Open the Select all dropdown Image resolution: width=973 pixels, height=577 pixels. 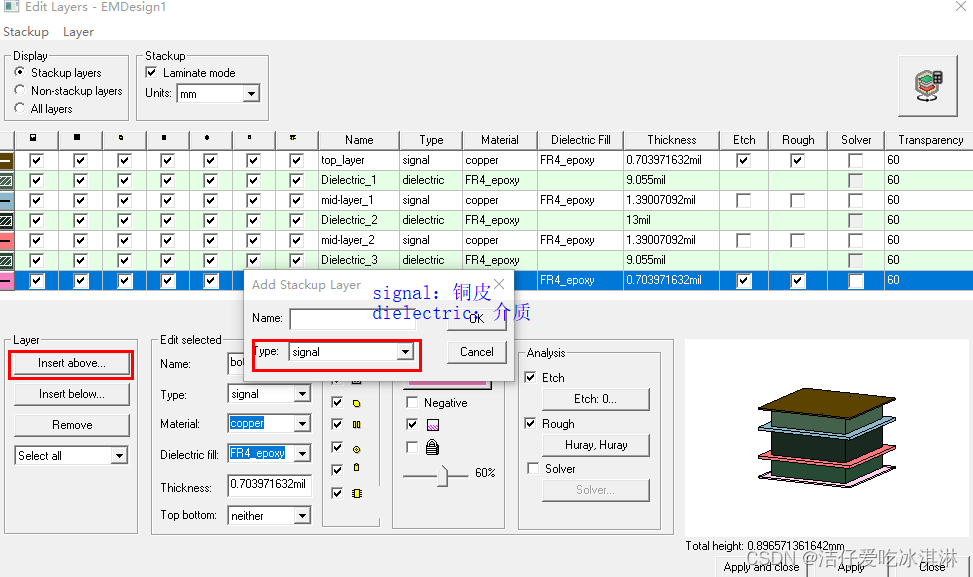click(119, 455)
